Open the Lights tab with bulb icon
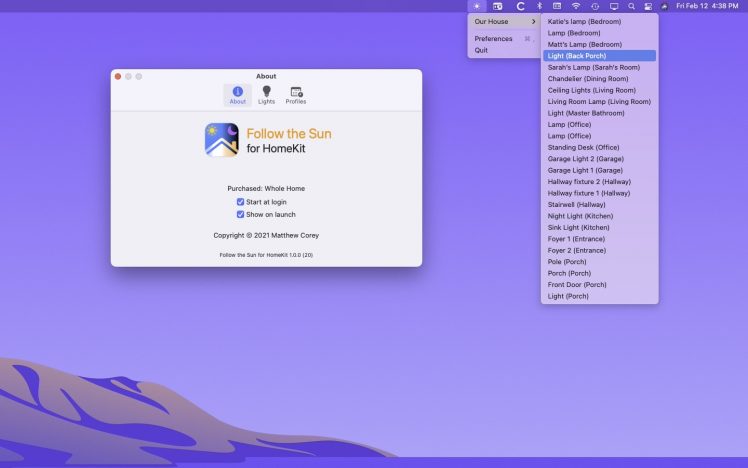The image size is (748, 468). click(266, 95)
